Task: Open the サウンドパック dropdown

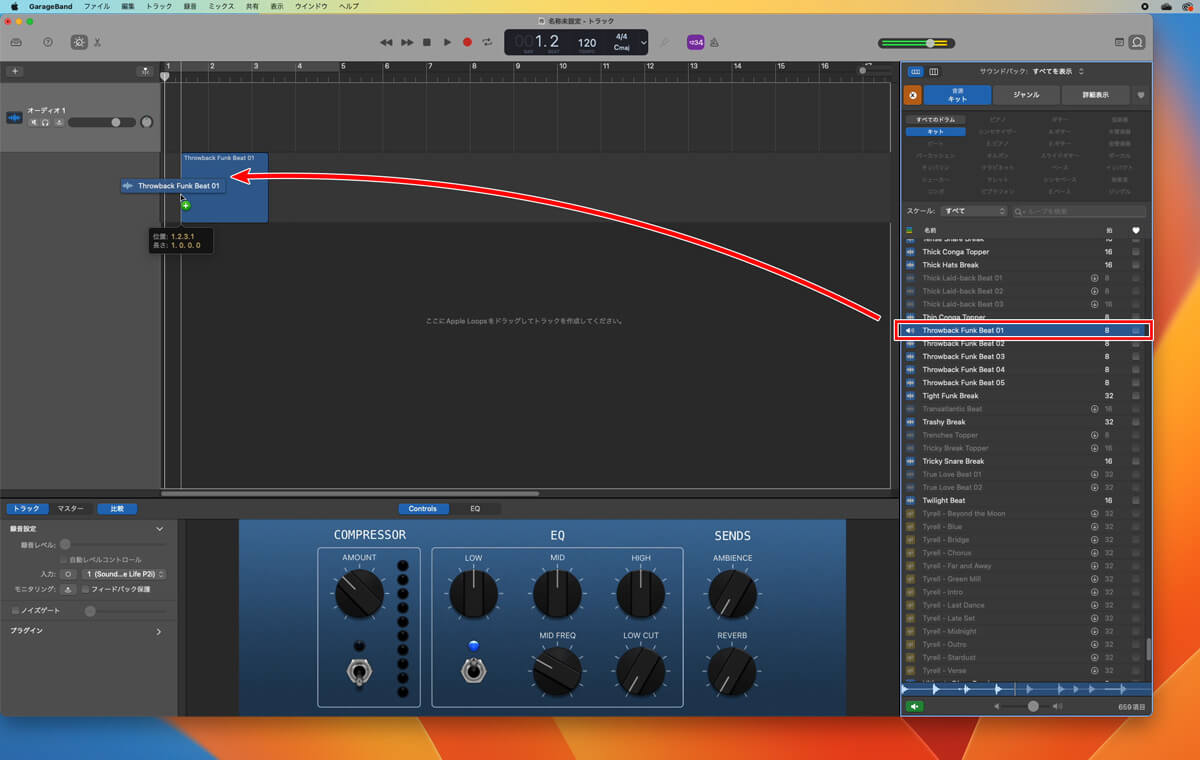Action: (1058, 71)
